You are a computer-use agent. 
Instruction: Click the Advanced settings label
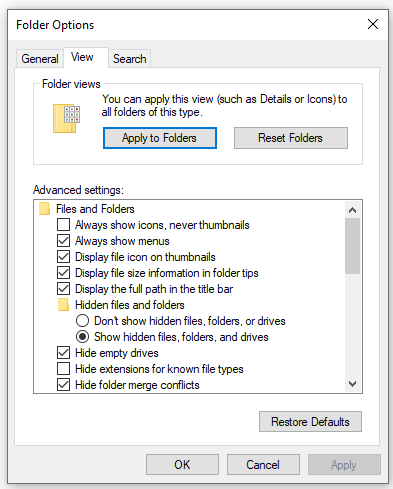point(78,190)
